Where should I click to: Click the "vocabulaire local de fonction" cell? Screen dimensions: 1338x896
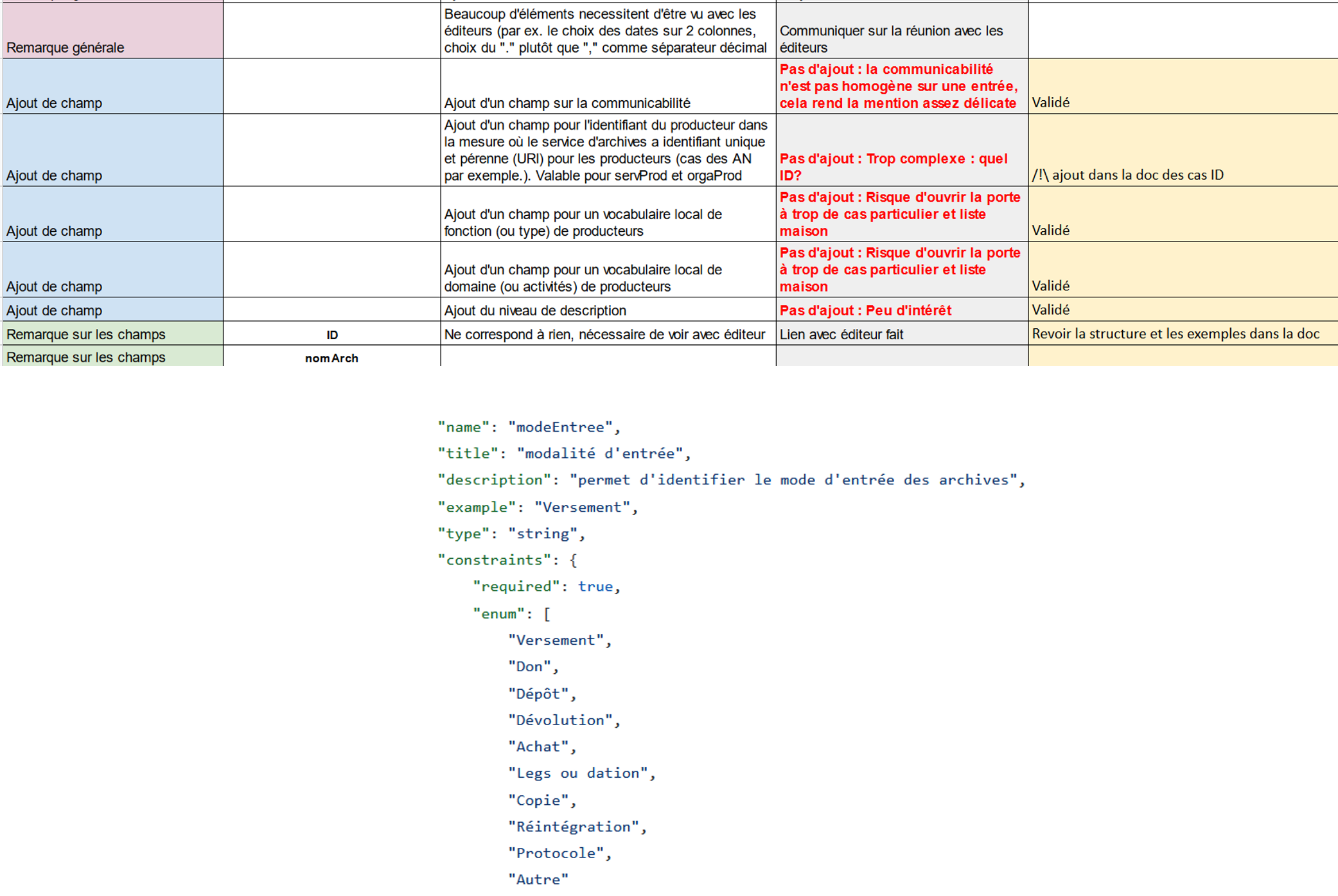(x=608, y=215)
